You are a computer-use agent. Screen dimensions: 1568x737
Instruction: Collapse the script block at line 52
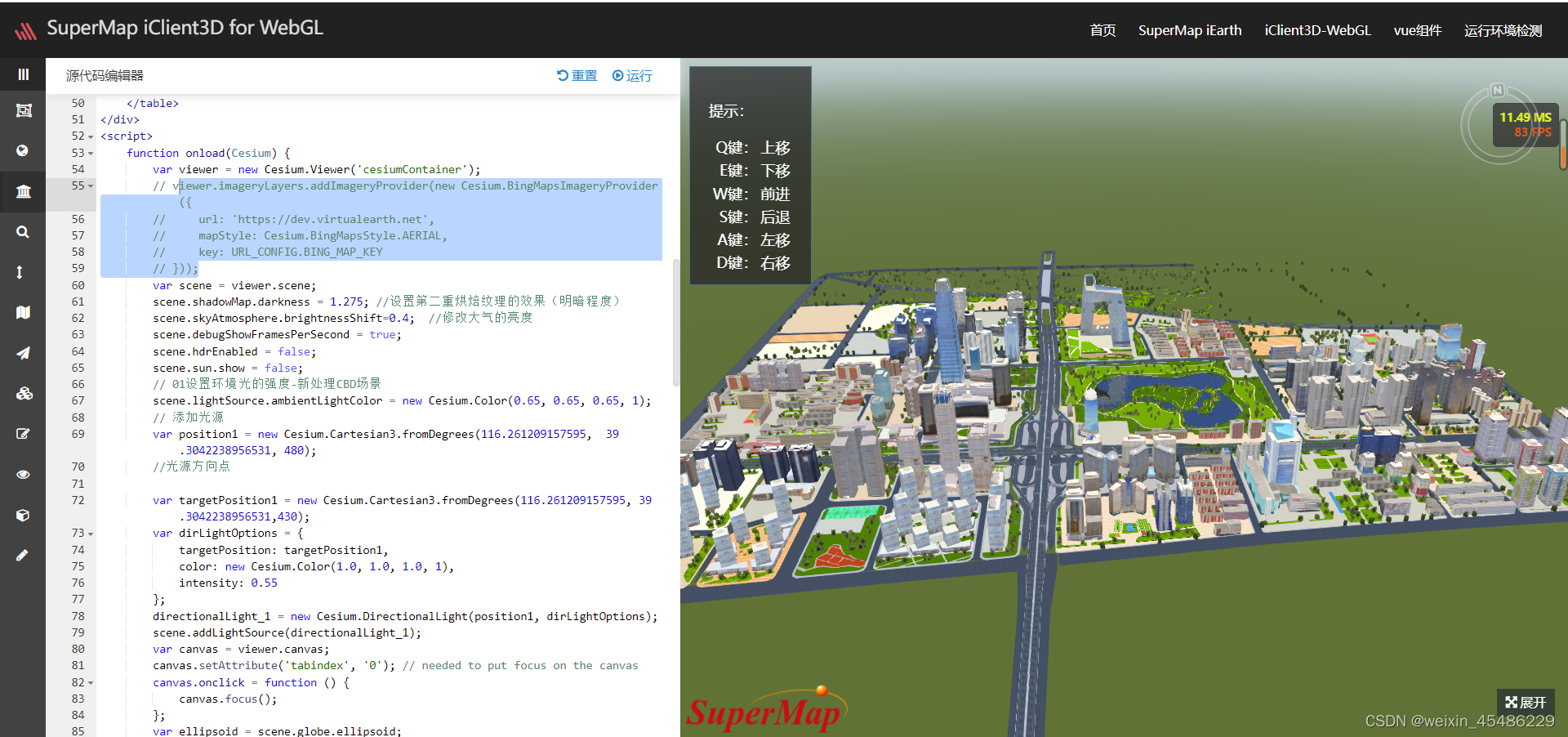pyautogui.click(x=91, y=136)
